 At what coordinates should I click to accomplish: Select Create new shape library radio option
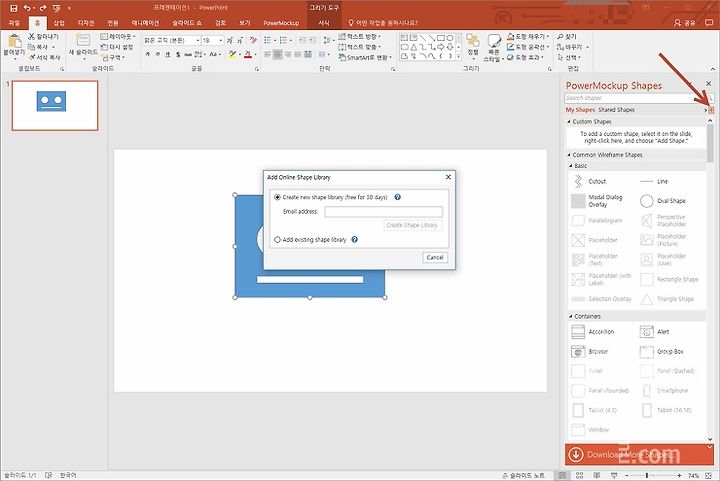pos(277,197)
